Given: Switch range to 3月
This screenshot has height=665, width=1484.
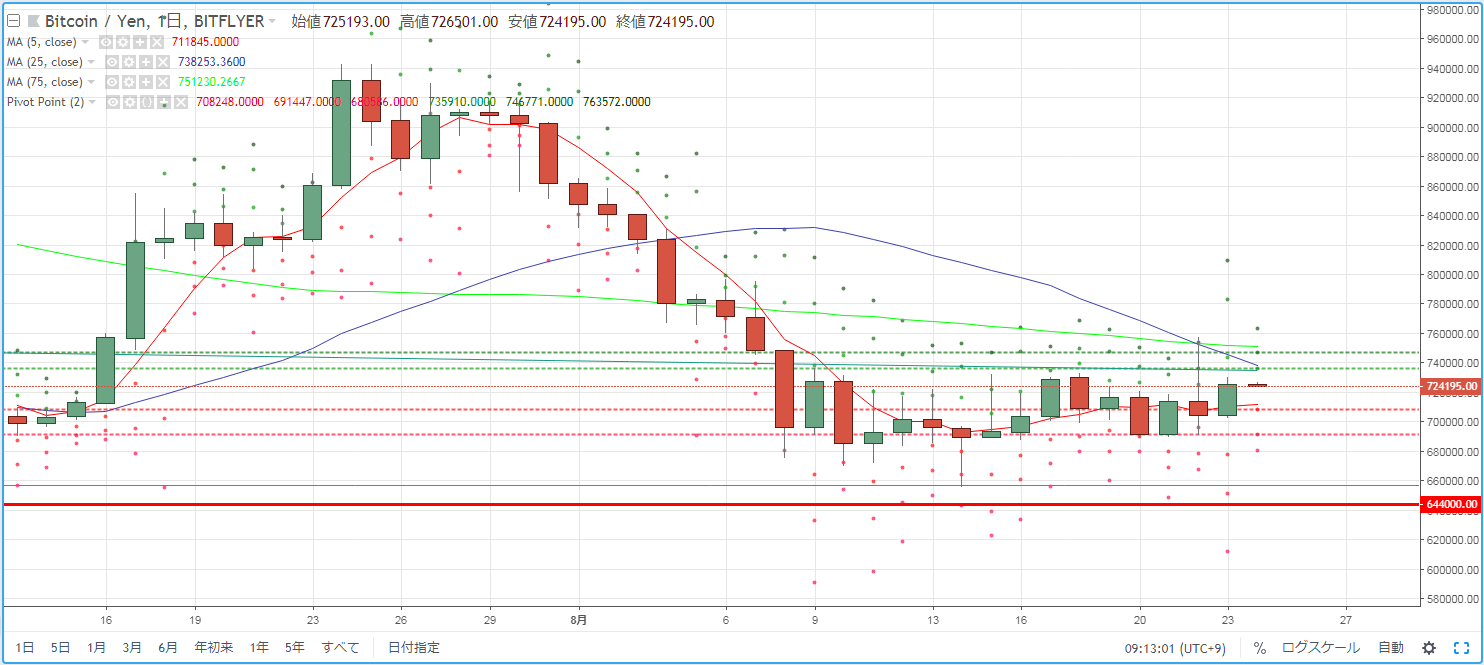Looking at the screenshot, I should [132, 647].
